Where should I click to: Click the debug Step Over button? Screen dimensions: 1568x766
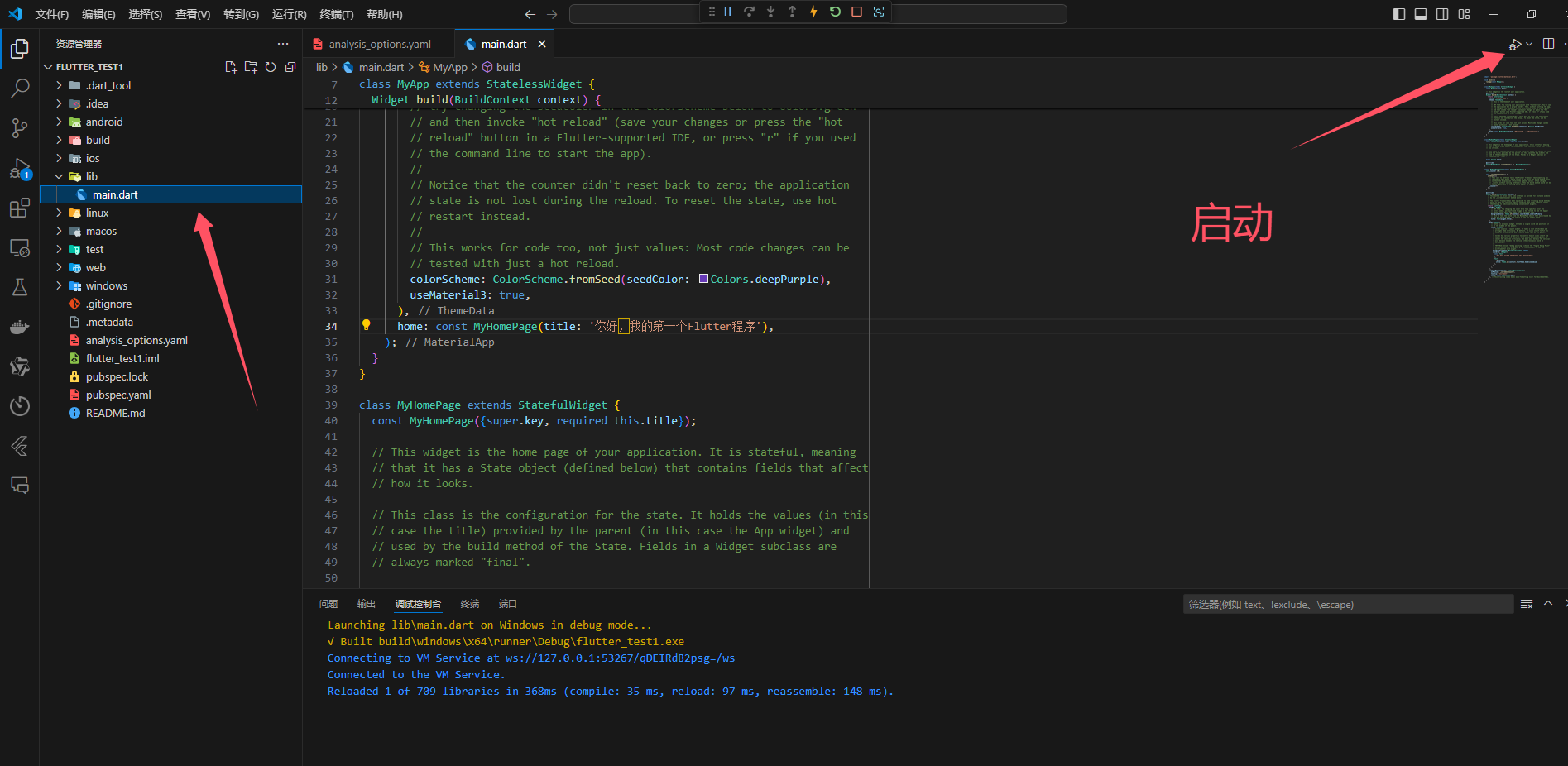749,12
